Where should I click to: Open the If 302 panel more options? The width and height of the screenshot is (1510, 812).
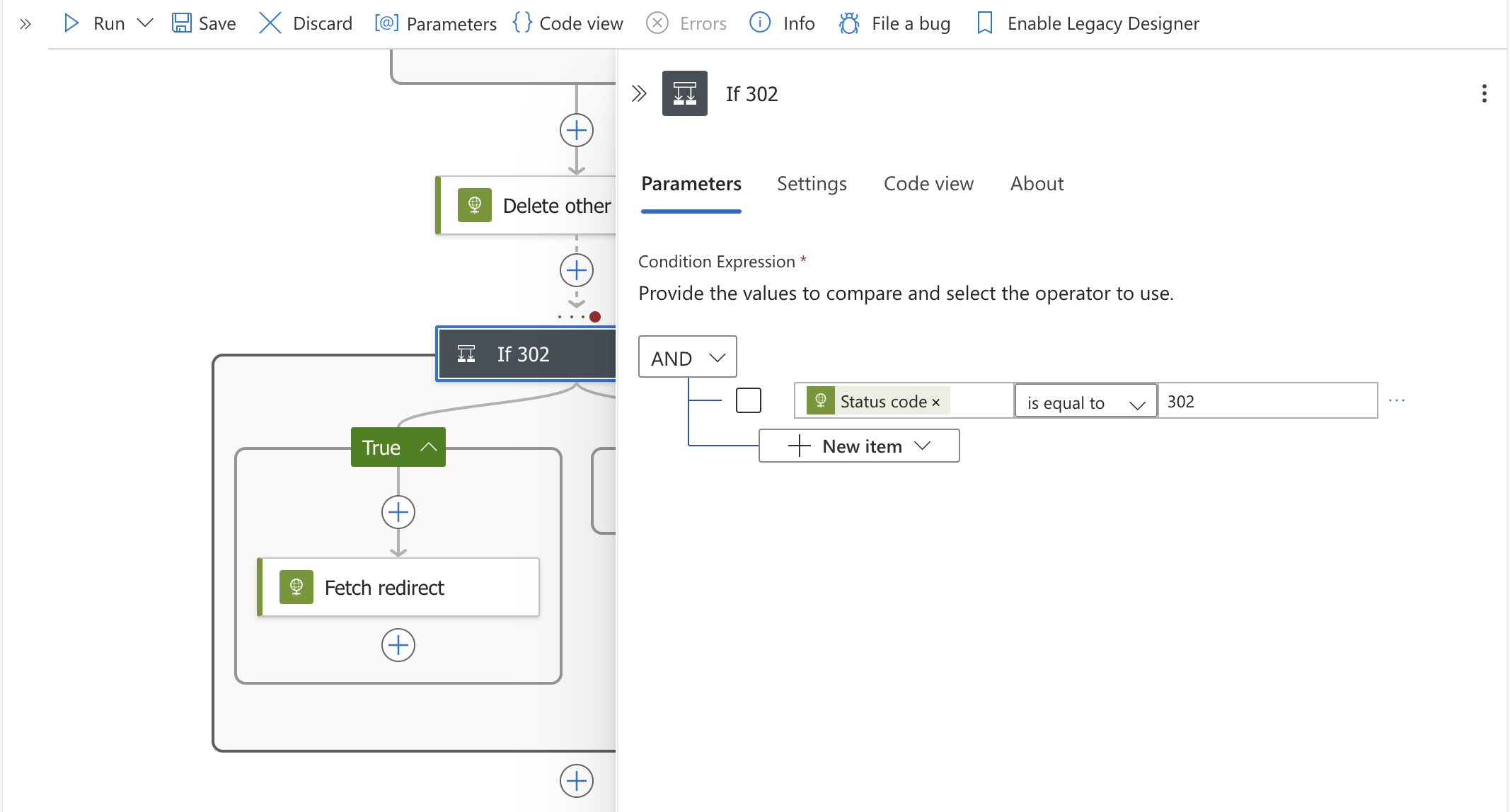pos(1484,93)
